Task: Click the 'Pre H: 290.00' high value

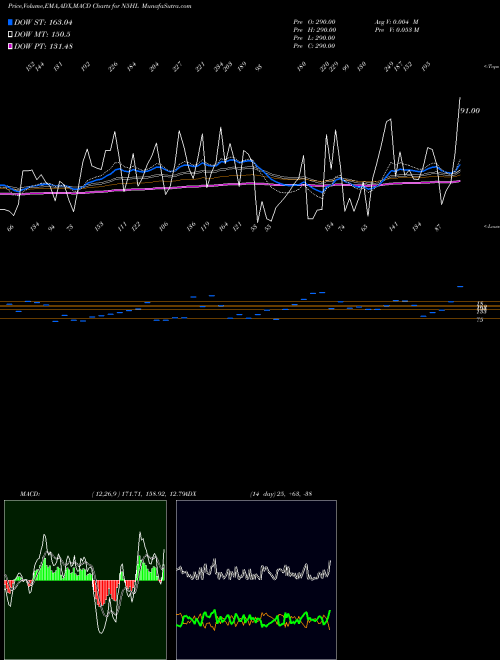Action: [x=314, y=30]
